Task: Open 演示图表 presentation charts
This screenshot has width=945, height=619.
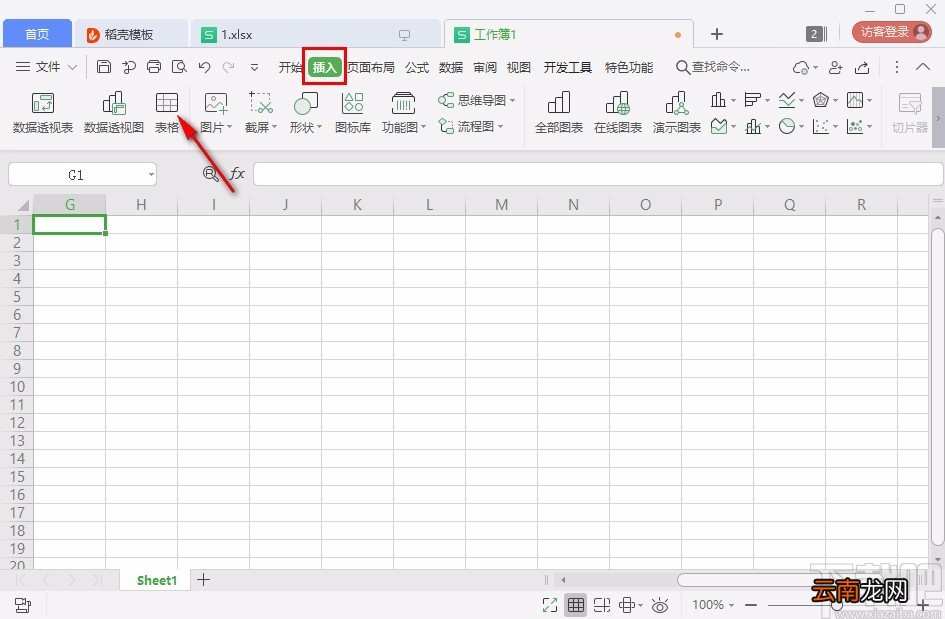Action: point(677,112)
